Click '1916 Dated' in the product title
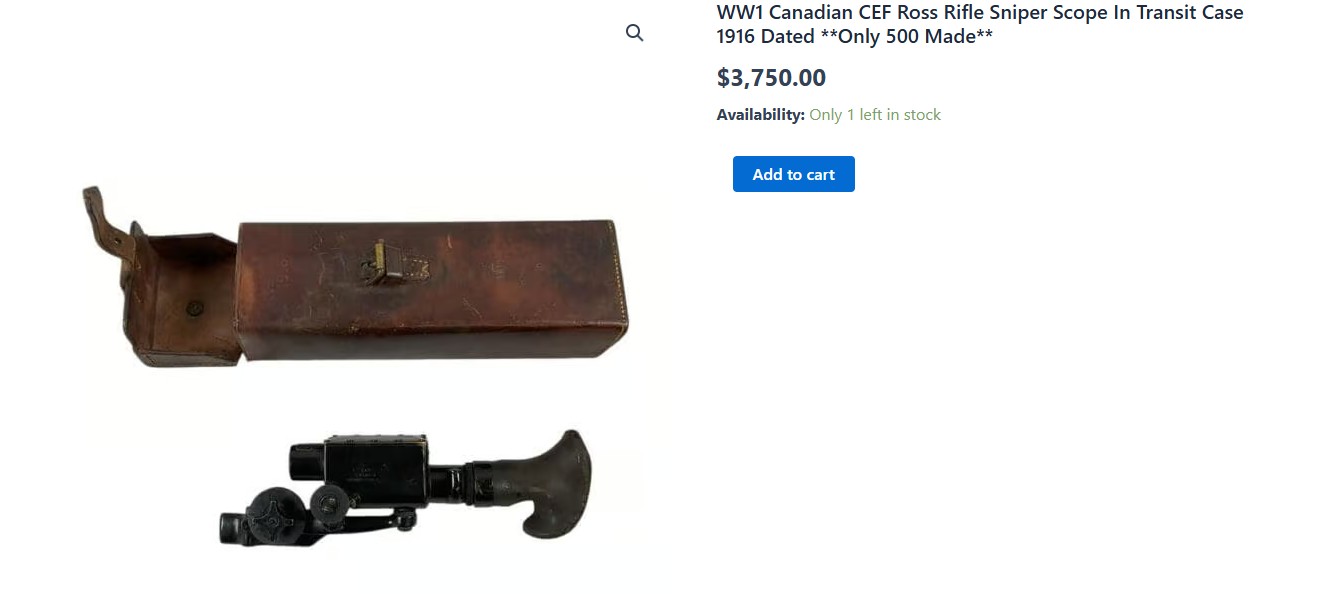This screenshot has height=594, width=1342. click(765, 37)
